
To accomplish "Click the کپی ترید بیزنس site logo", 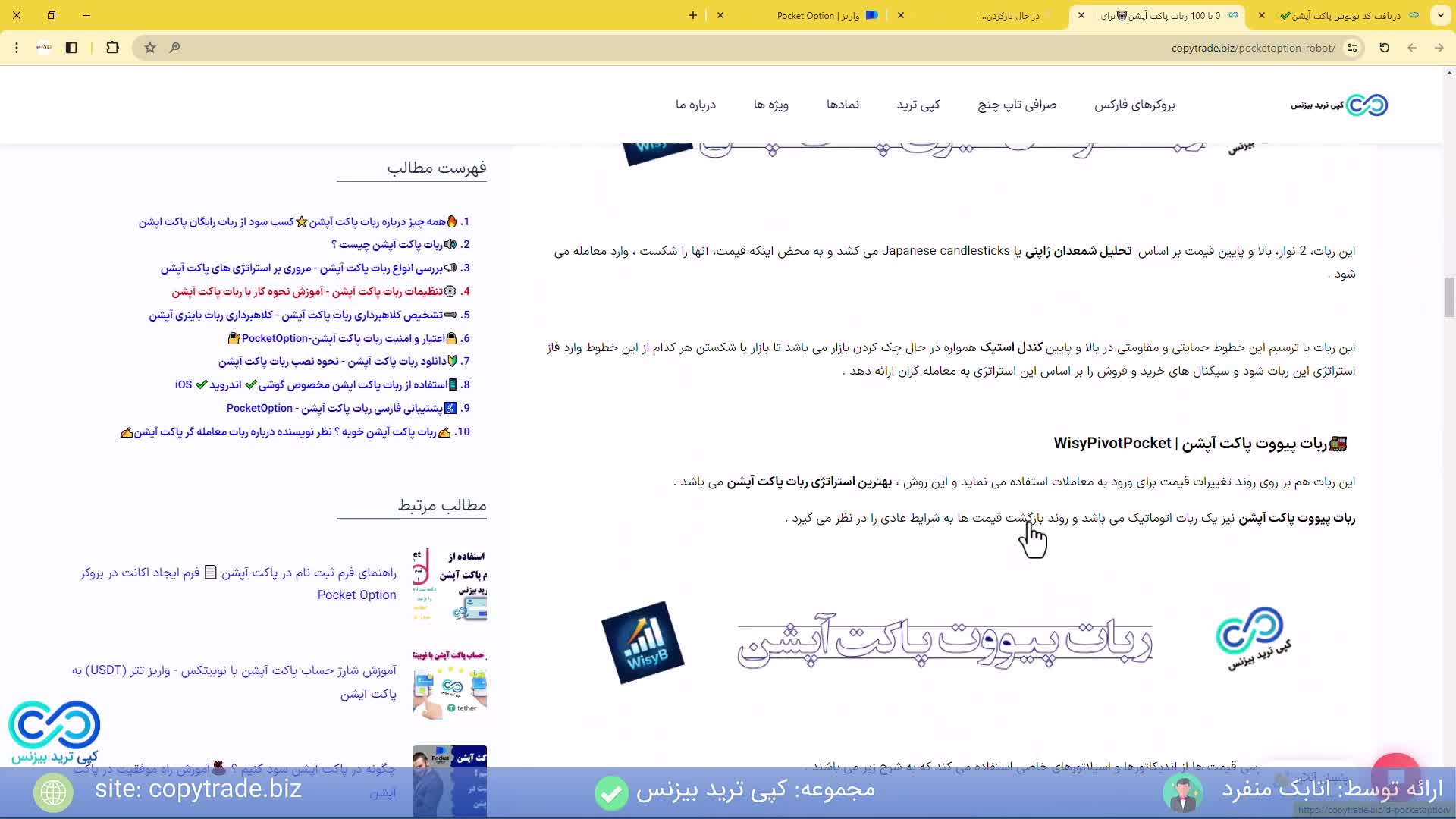I will coord(1339,105).
